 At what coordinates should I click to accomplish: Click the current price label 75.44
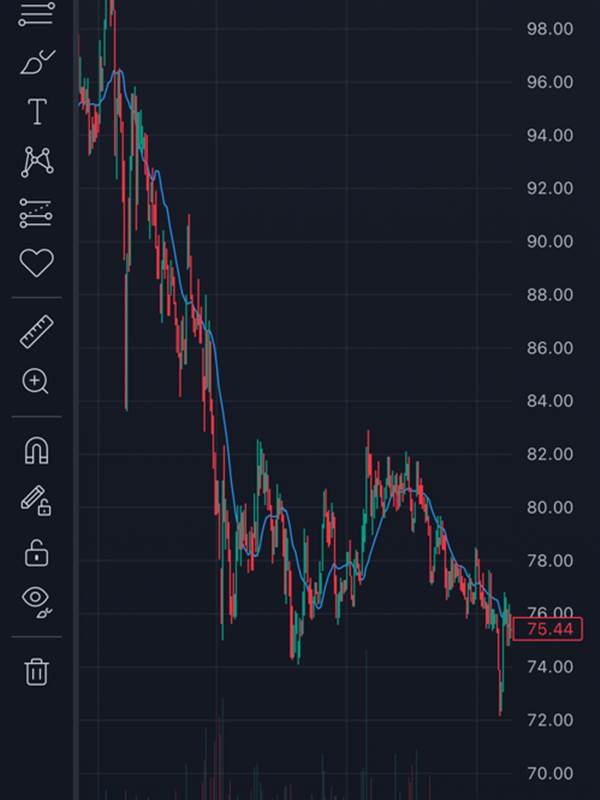coord(547,629)
